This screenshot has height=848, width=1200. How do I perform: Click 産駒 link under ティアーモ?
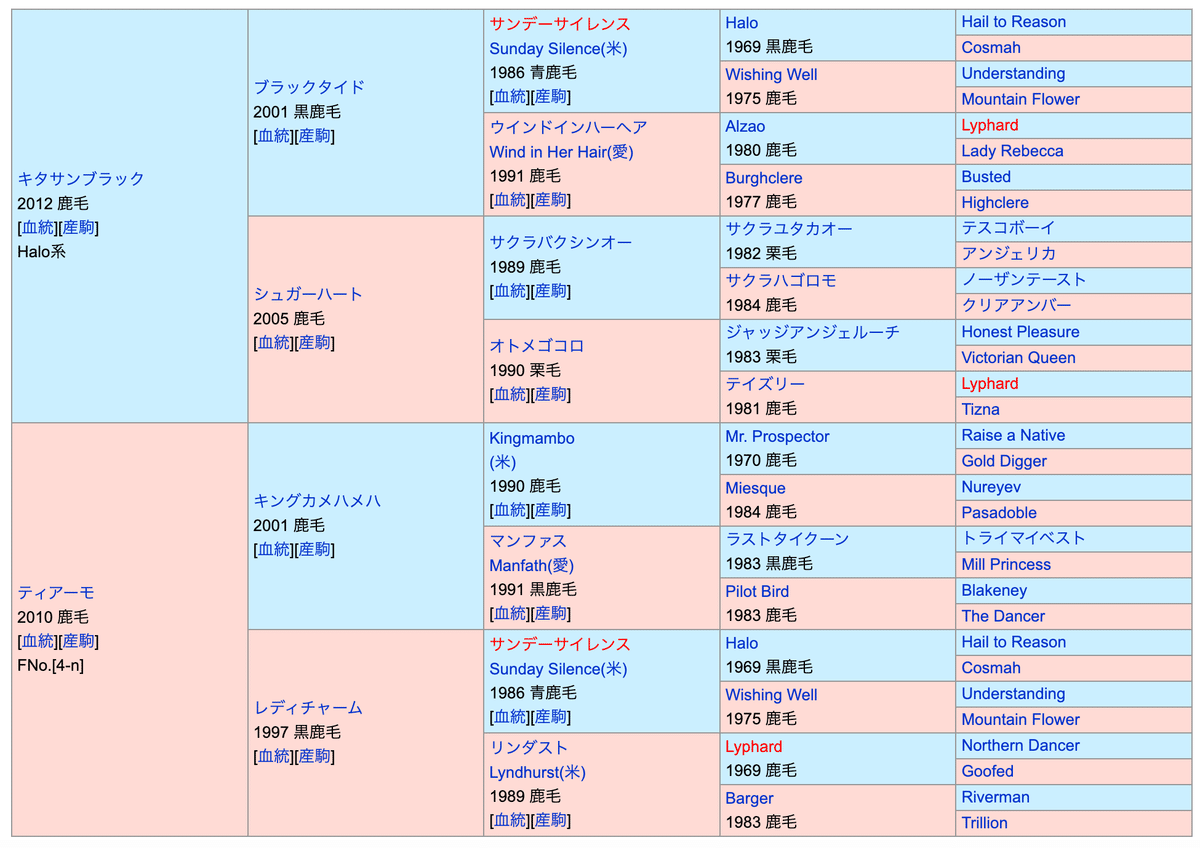click(x=78, y=641)
